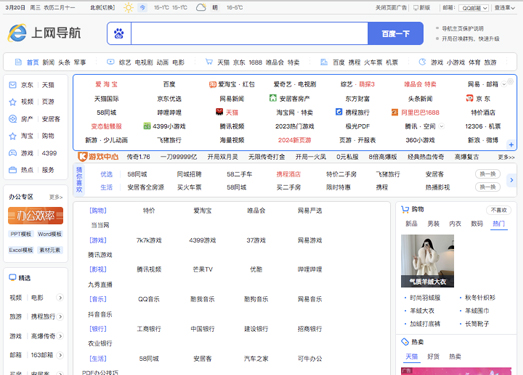Open the 办公效率 orange banner
The height and width of the screenshot is (375, 523).
coord(35,216)
